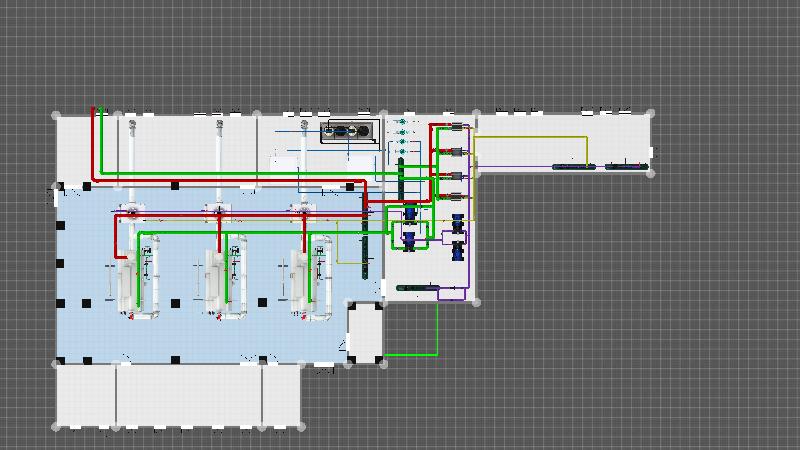Select the upper-left blue pump
Screen dimensions: 800x450
409,214
